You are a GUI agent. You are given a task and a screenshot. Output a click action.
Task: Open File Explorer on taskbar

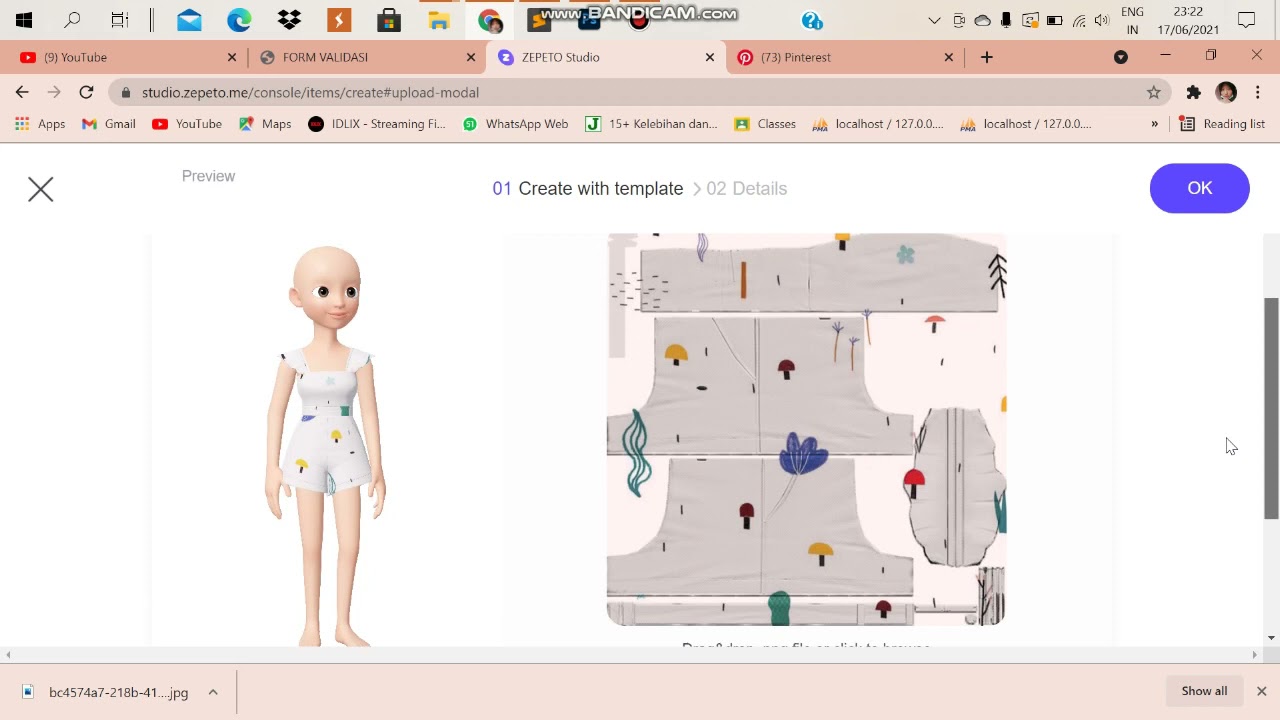pyautogui.click(x=439, y=20)
